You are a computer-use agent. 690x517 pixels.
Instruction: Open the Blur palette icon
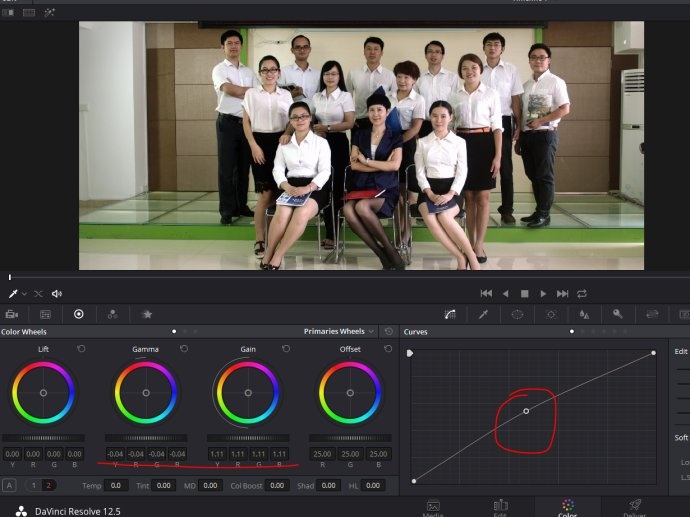click(x=584, y=314)
